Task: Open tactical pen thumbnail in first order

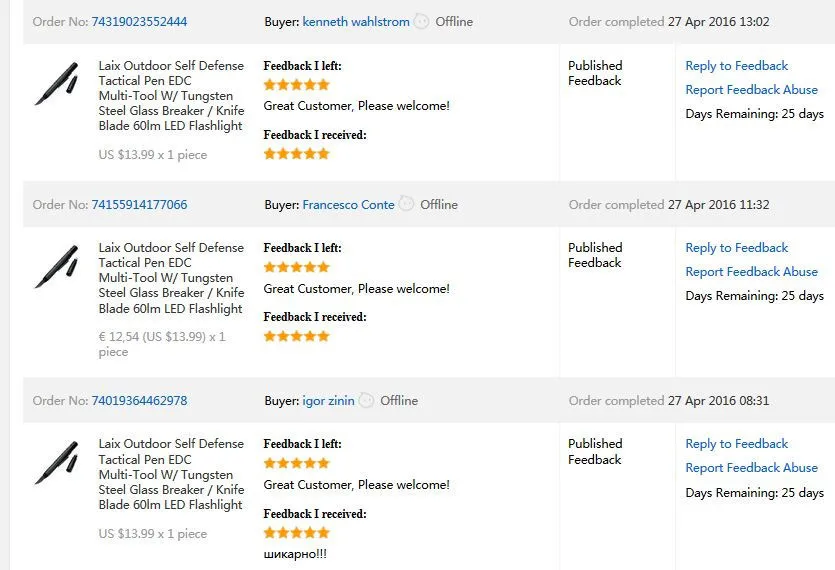Action: point(57,84)
